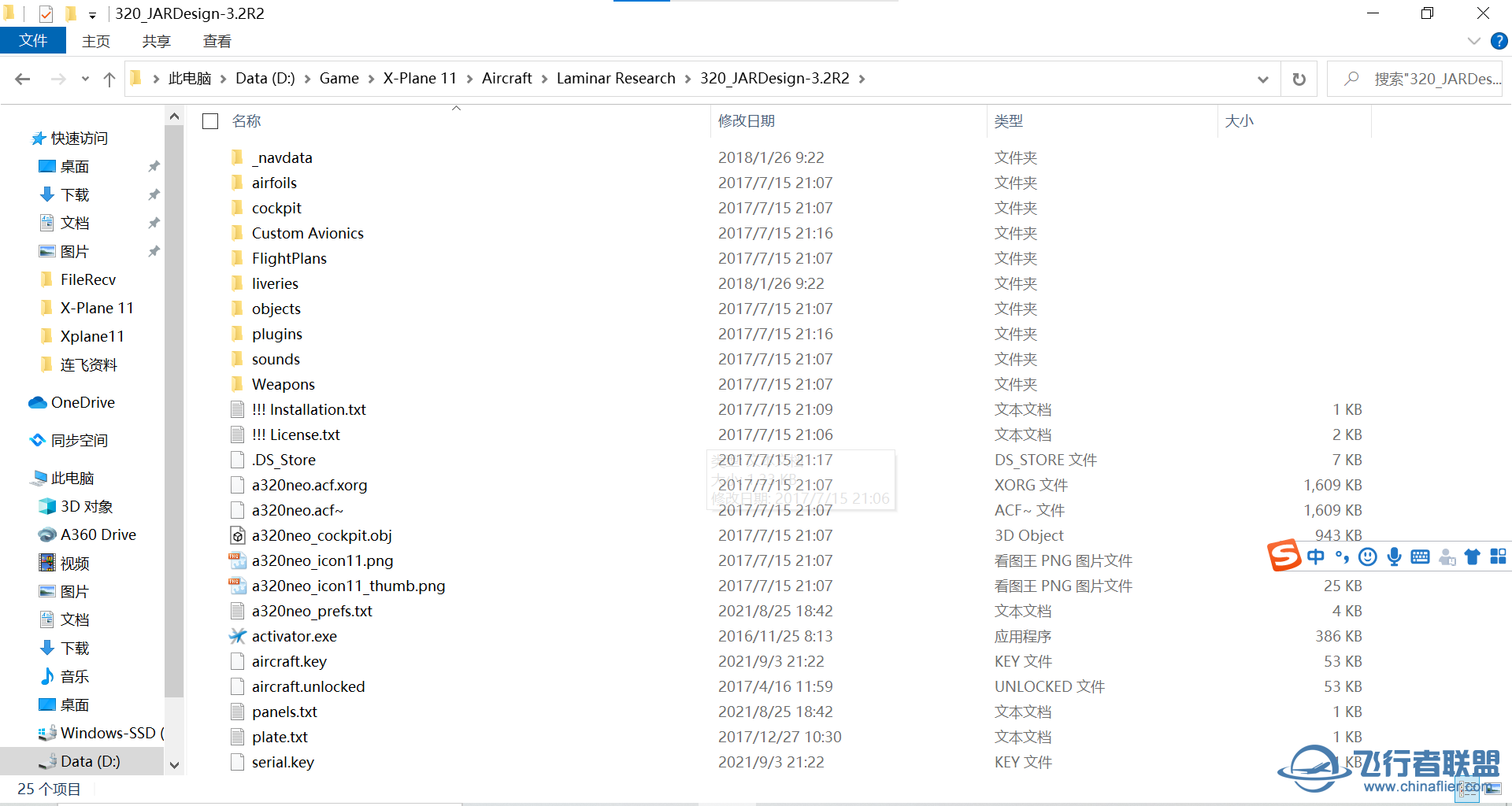Open the 查看 ribbon tab

pos(217,41)
